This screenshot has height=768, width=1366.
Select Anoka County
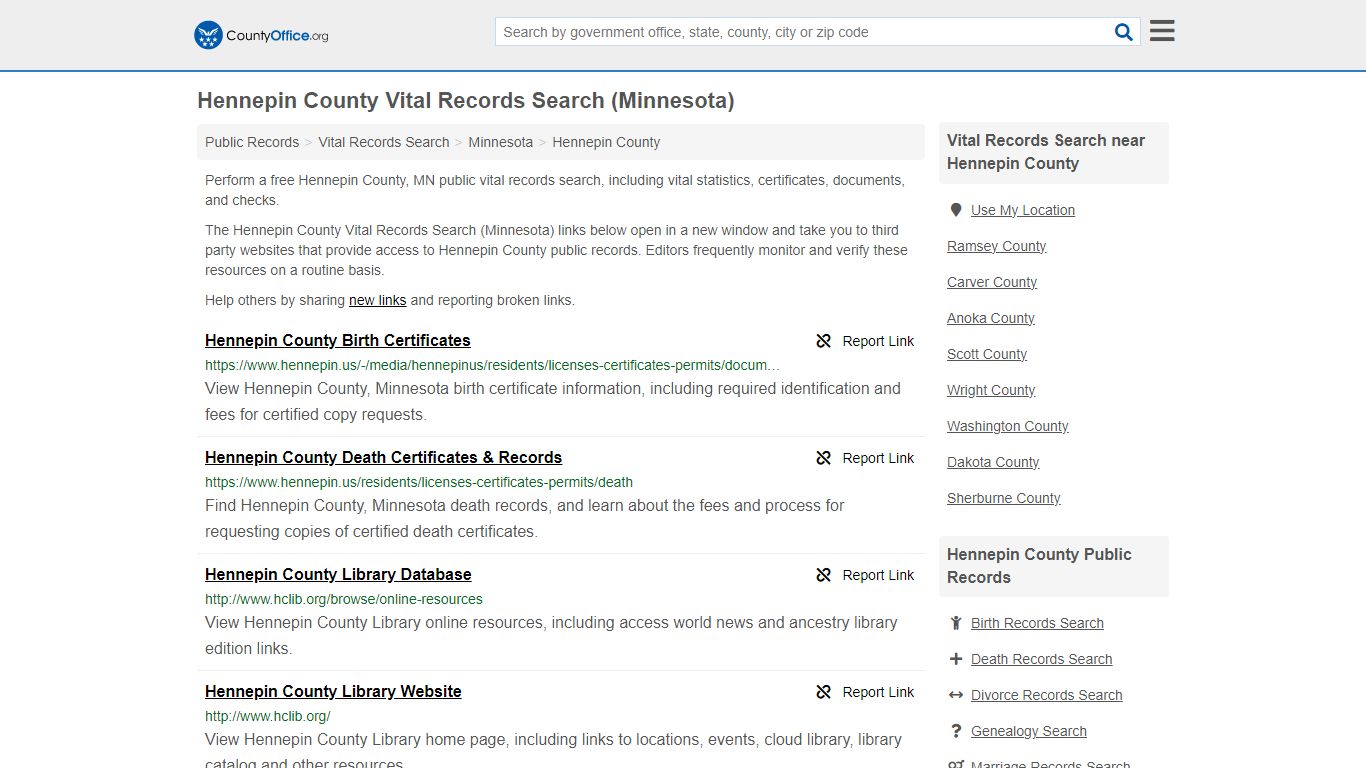(x=991, y=318)
